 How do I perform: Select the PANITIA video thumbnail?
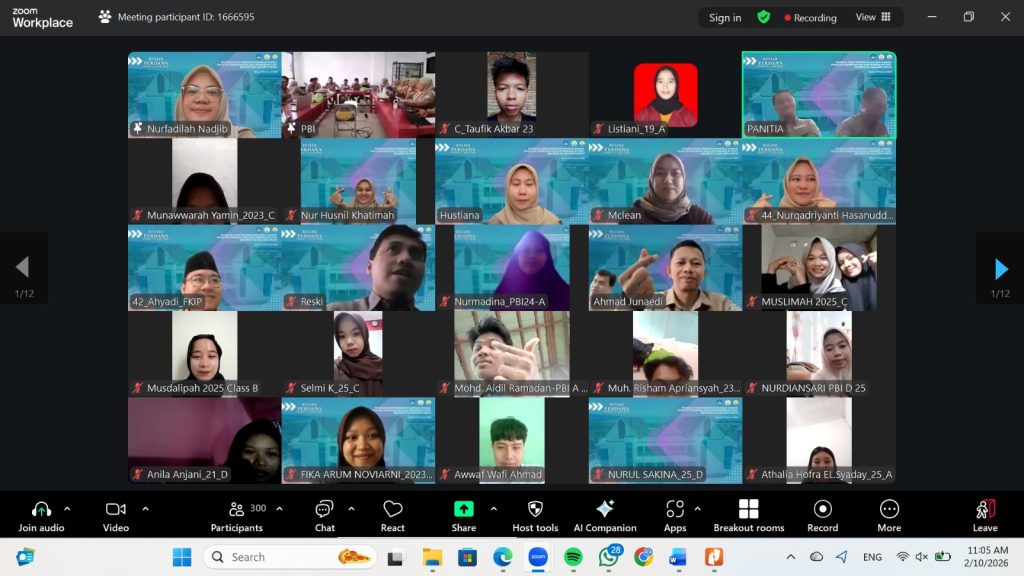point(819,95)
